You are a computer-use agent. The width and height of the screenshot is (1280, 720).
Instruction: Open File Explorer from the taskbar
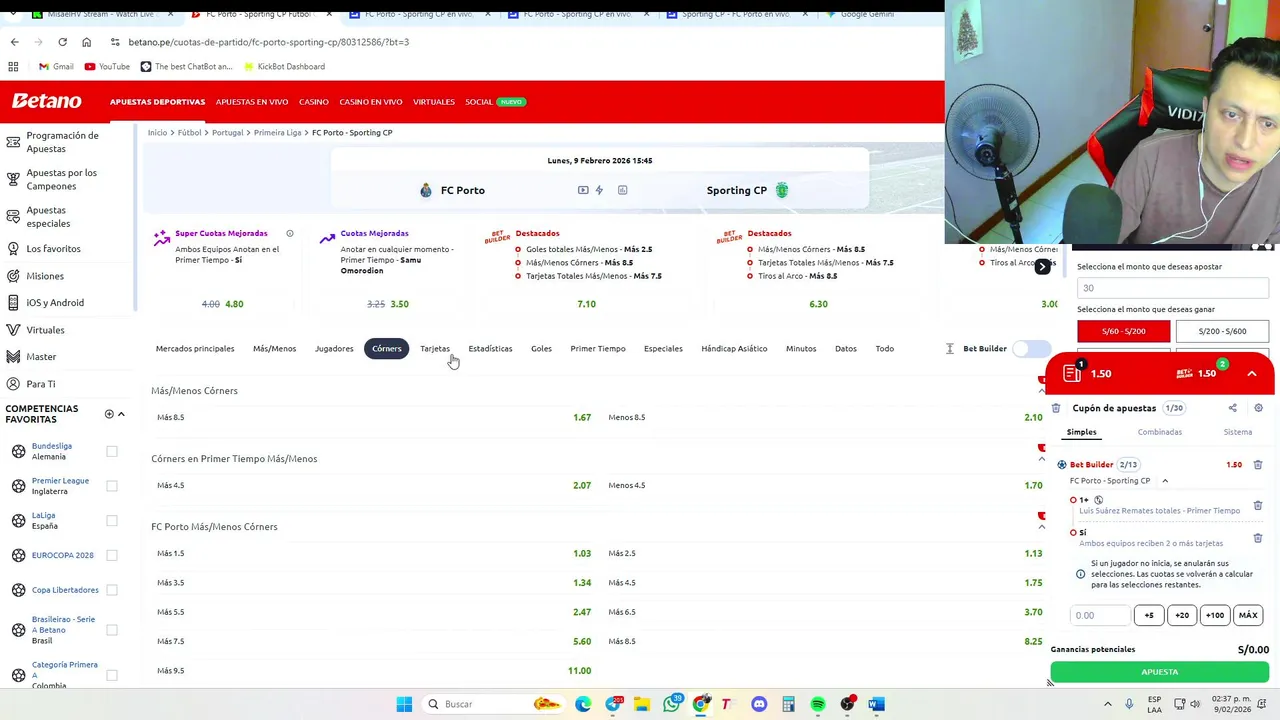(x=642, y=704)
